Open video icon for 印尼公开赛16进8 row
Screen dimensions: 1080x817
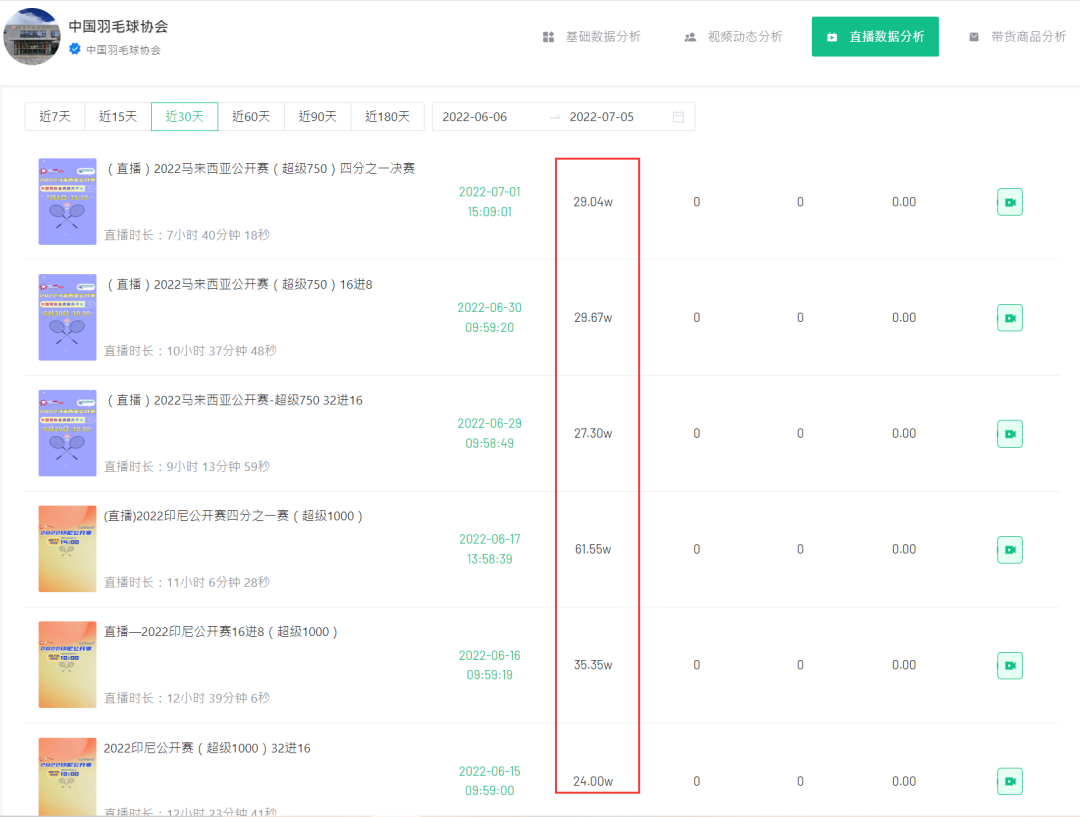click(1009, 665)
